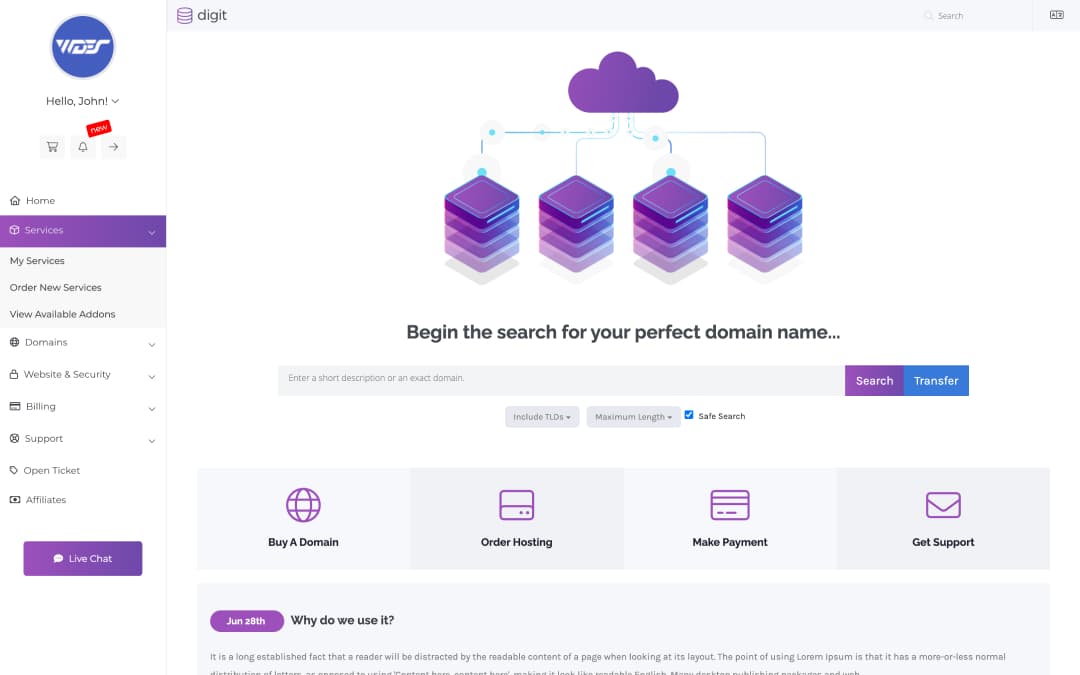Open the Maximum Length dropdown
Viewport: 1080px width, 675px height.
tap(634, 417)
